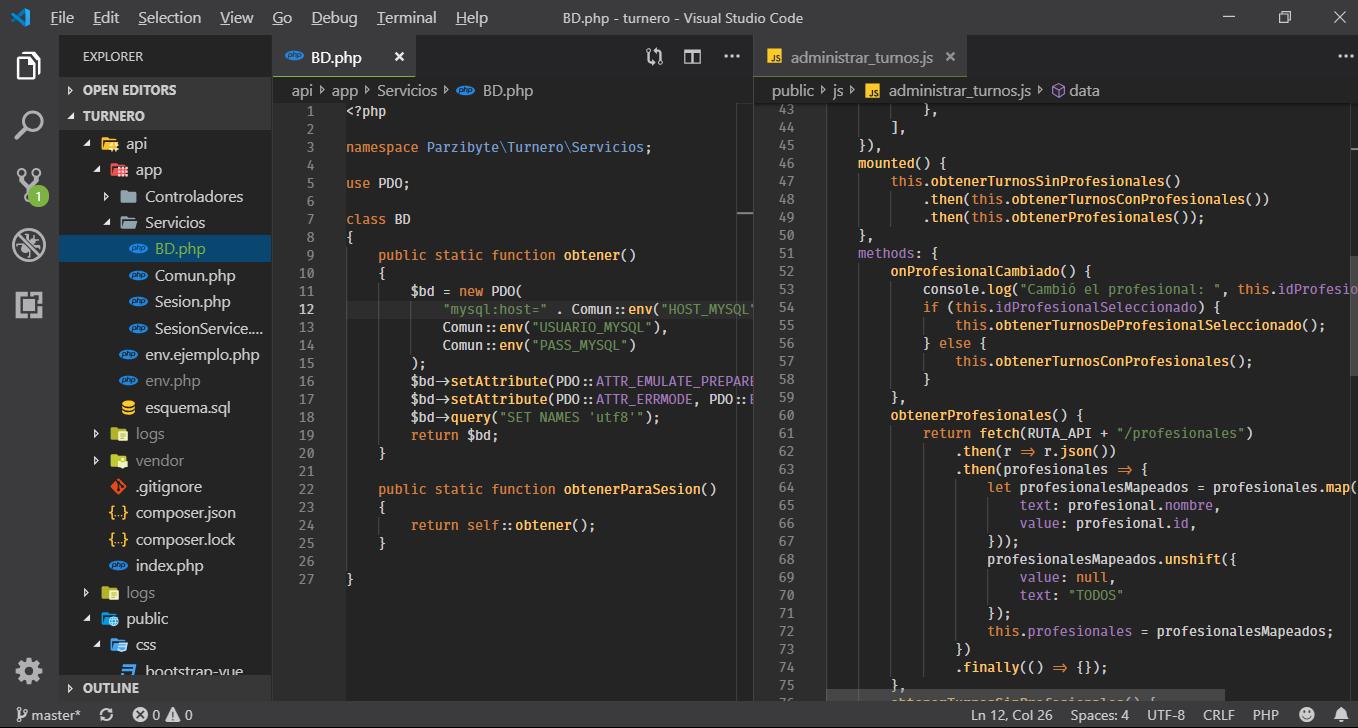Place cursor on line 24 return statement
1358x728 pixels.
503,525
